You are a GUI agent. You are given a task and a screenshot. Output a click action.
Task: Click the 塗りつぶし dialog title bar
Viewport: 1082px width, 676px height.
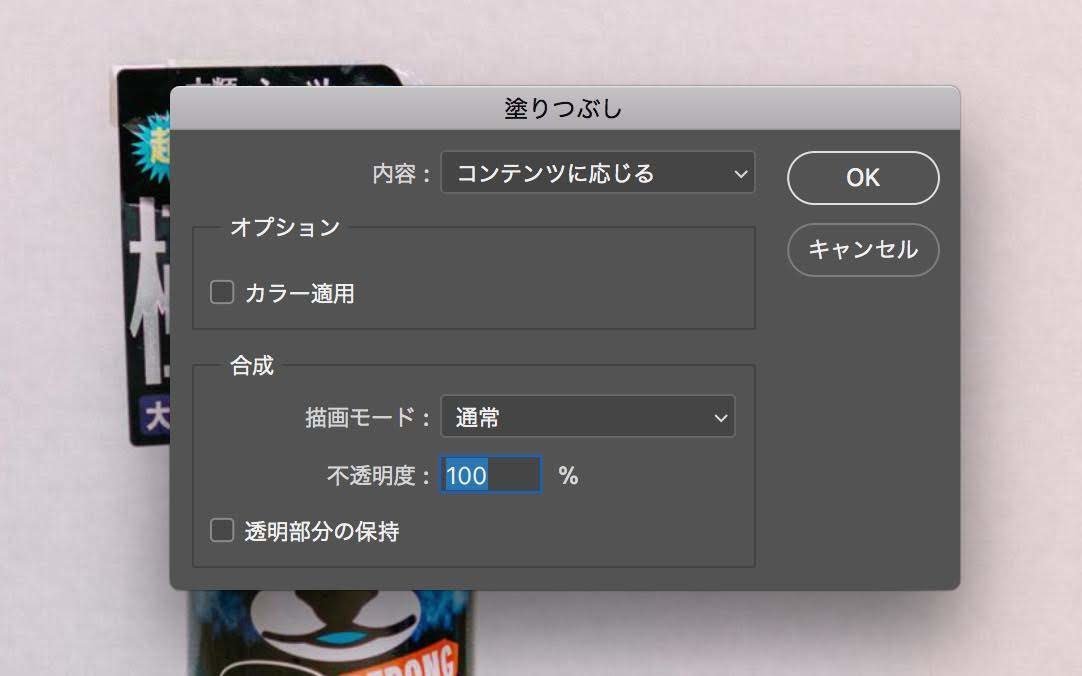tap(564, 108)
